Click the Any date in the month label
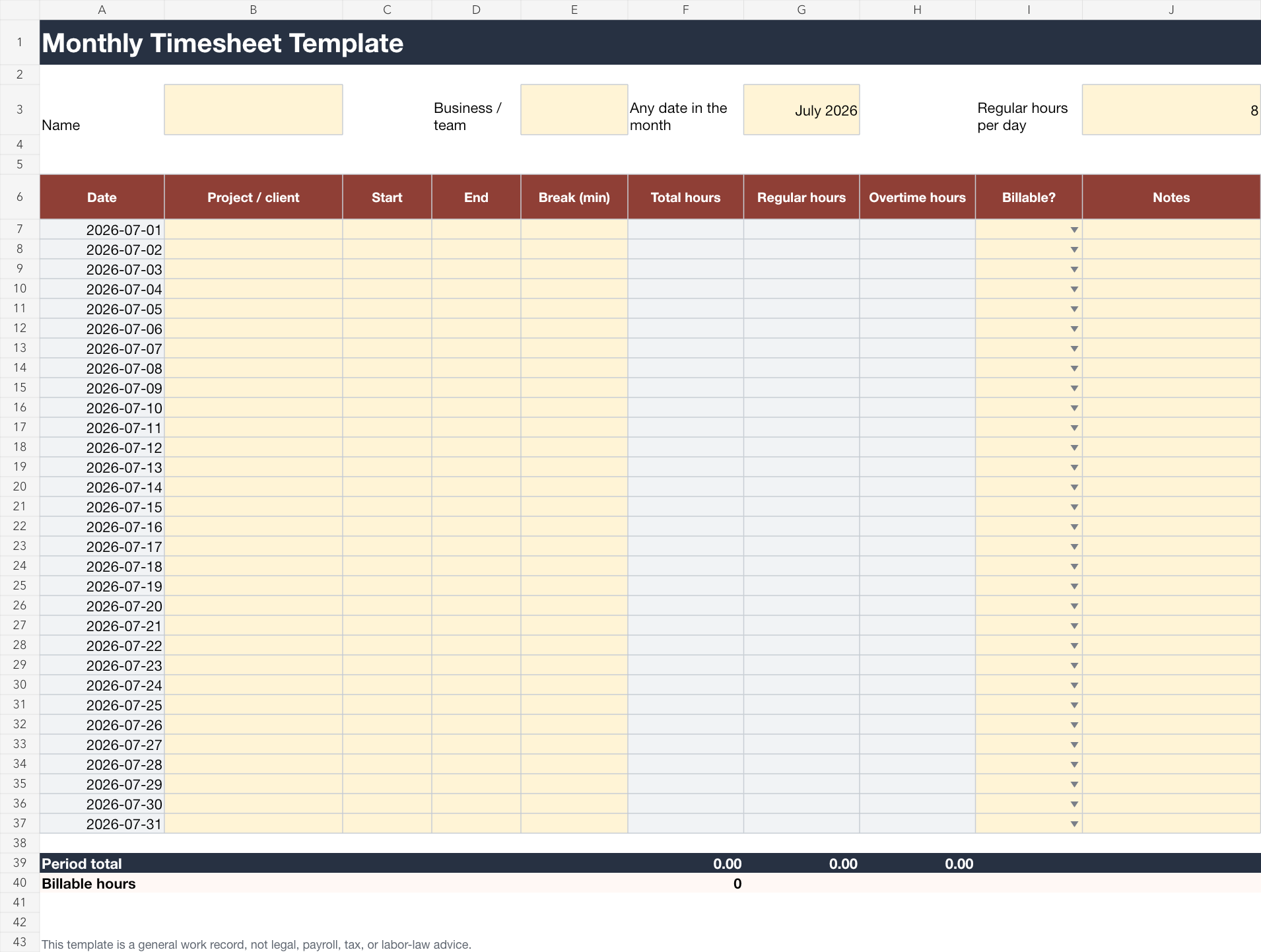Screen dimensions: 1261x952 pos(678,117)
